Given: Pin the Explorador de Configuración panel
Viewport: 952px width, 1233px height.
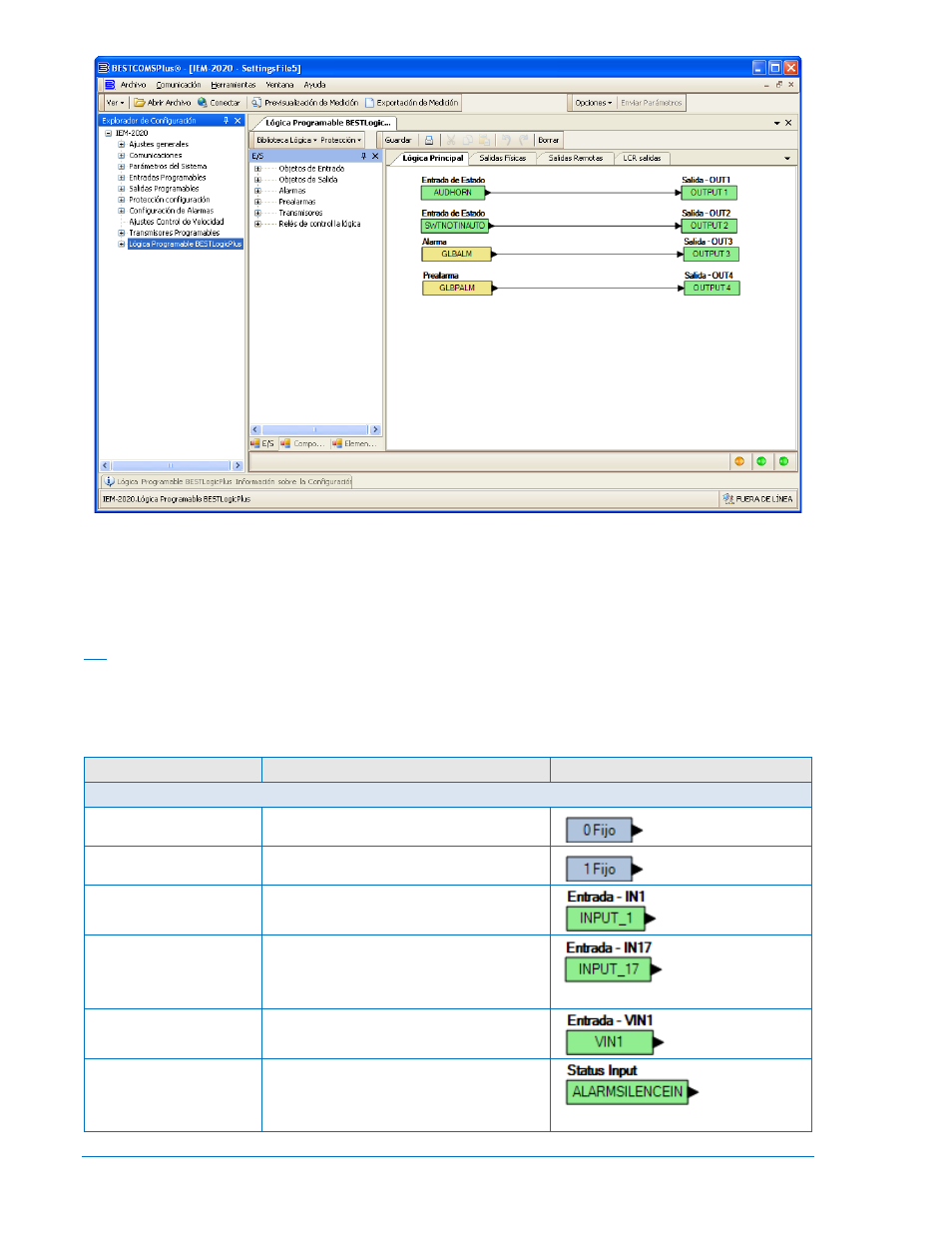Looking at the screenshot, I should (x=226, y=121).
